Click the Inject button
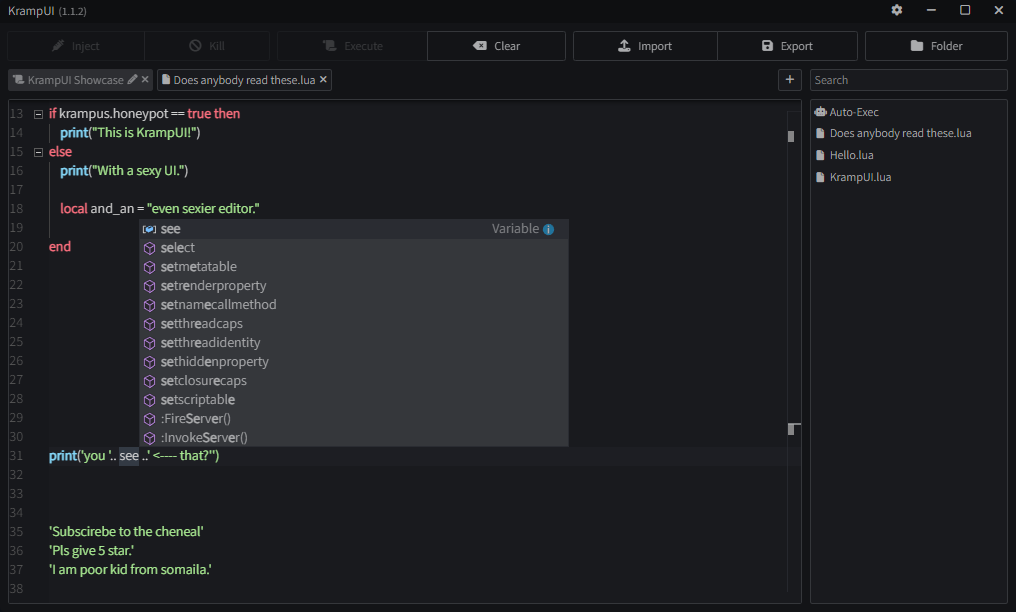 click(76, 46)
